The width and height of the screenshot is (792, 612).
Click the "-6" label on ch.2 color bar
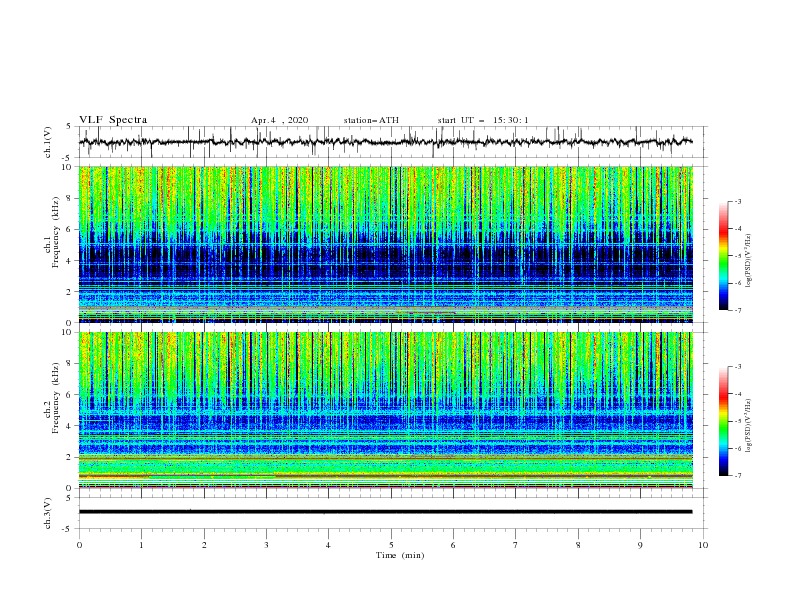click(x=738, y=448)
